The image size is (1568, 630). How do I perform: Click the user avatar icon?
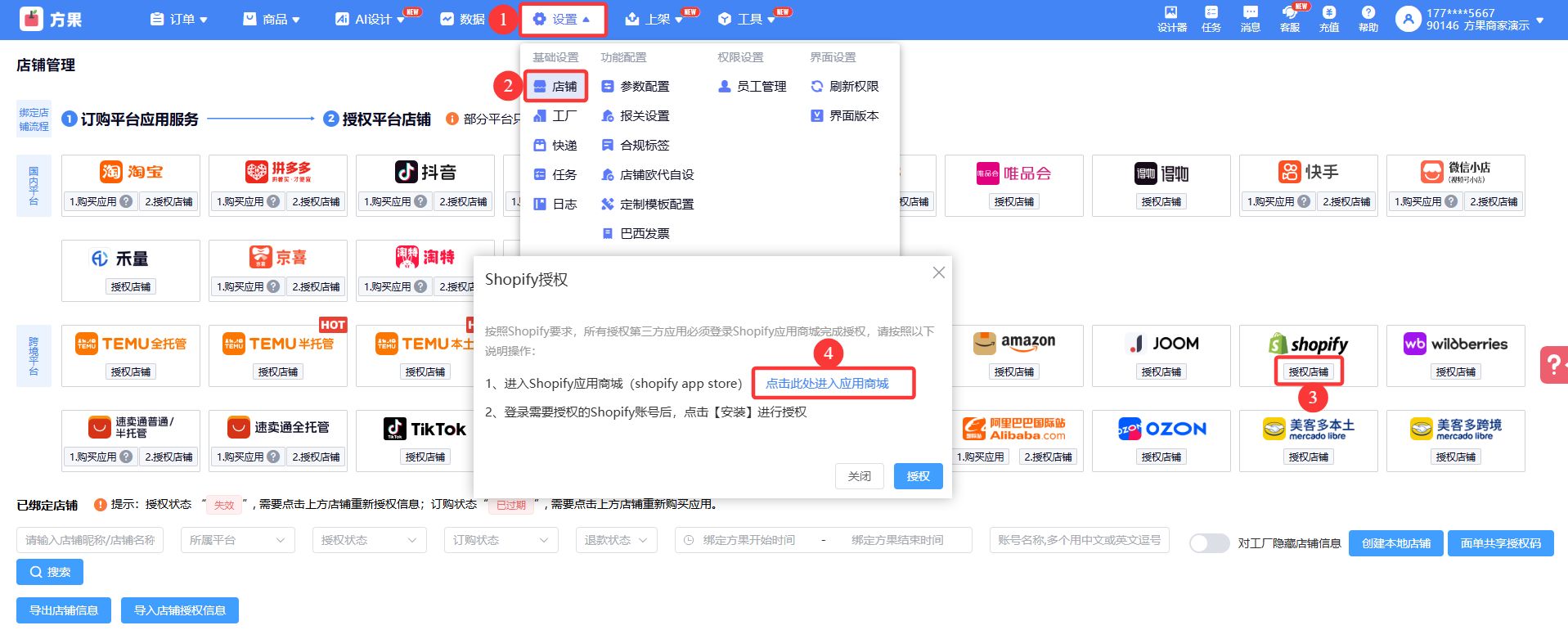1409,19
